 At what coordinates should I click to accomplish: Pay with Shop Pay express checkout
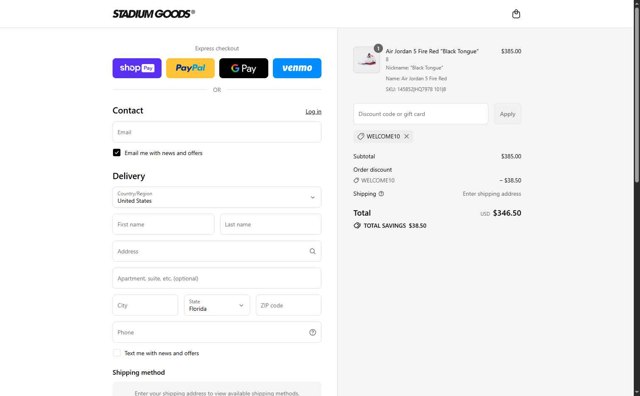point(137,68)
